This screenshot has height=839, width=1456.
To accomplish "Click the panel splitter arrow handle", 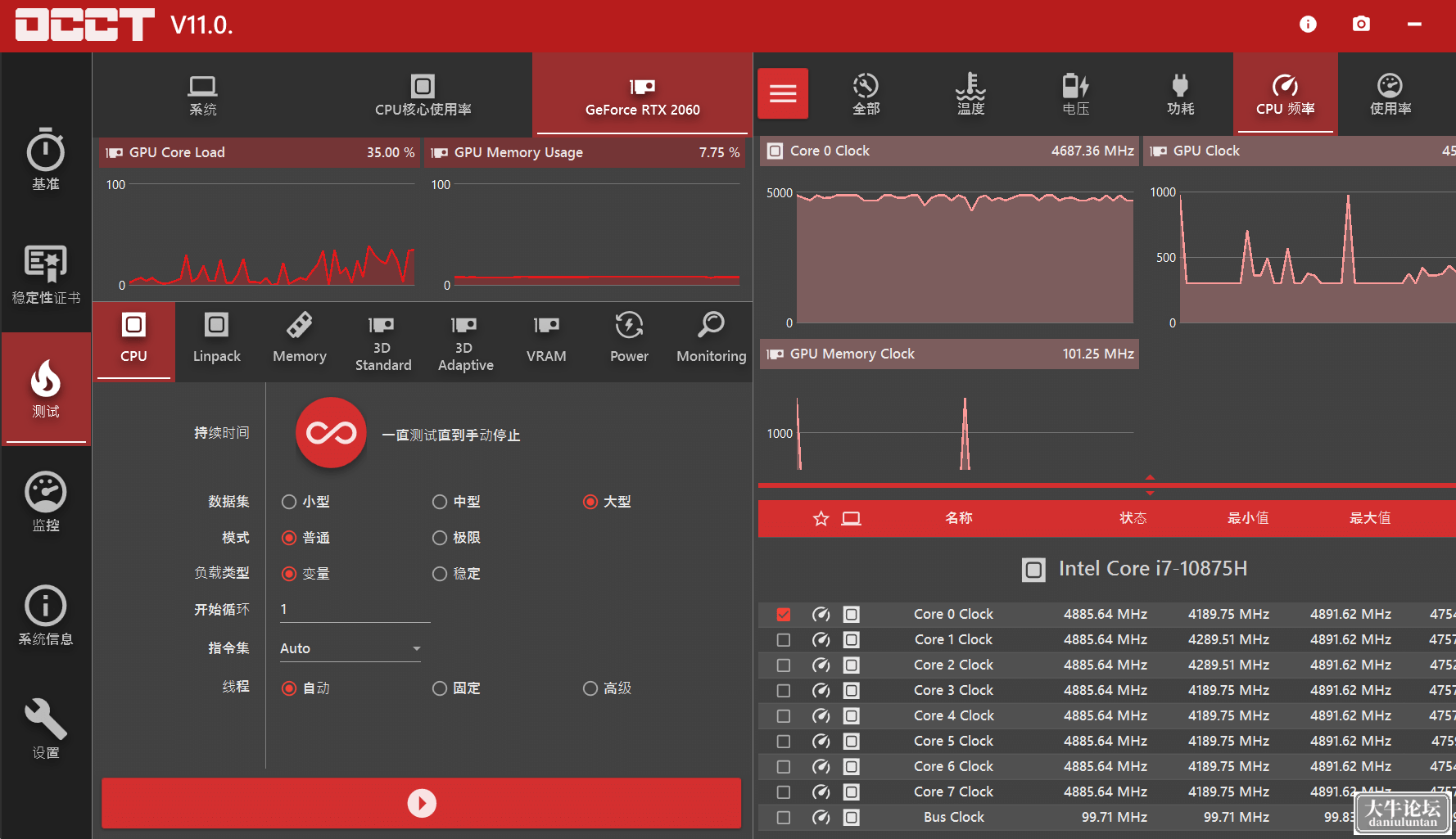I will click(1150, 485).
